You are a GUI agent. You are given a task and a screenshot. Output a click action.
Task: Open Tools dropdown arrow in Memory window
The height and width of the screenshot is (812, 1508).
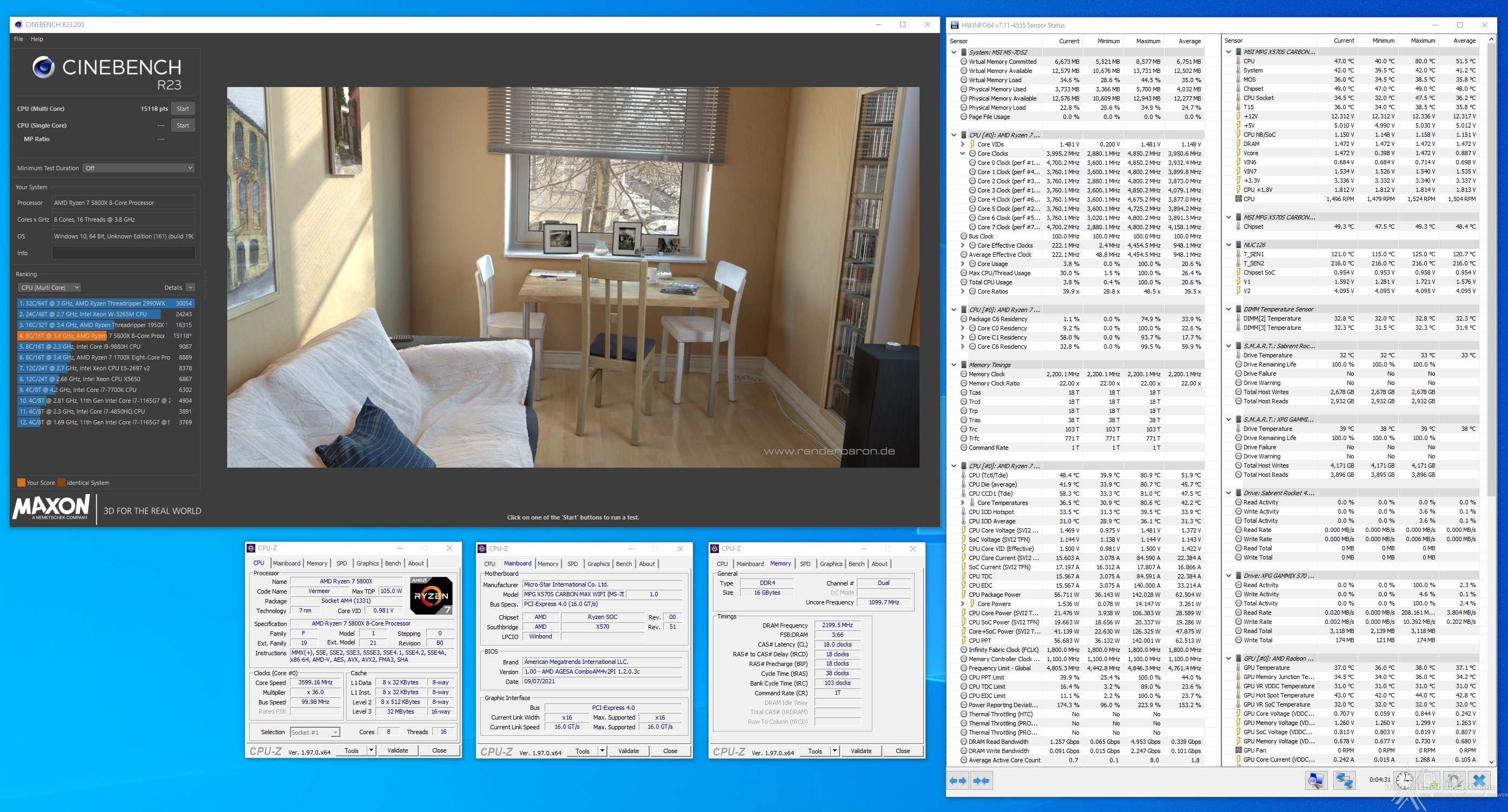click(x=835, y=751)
